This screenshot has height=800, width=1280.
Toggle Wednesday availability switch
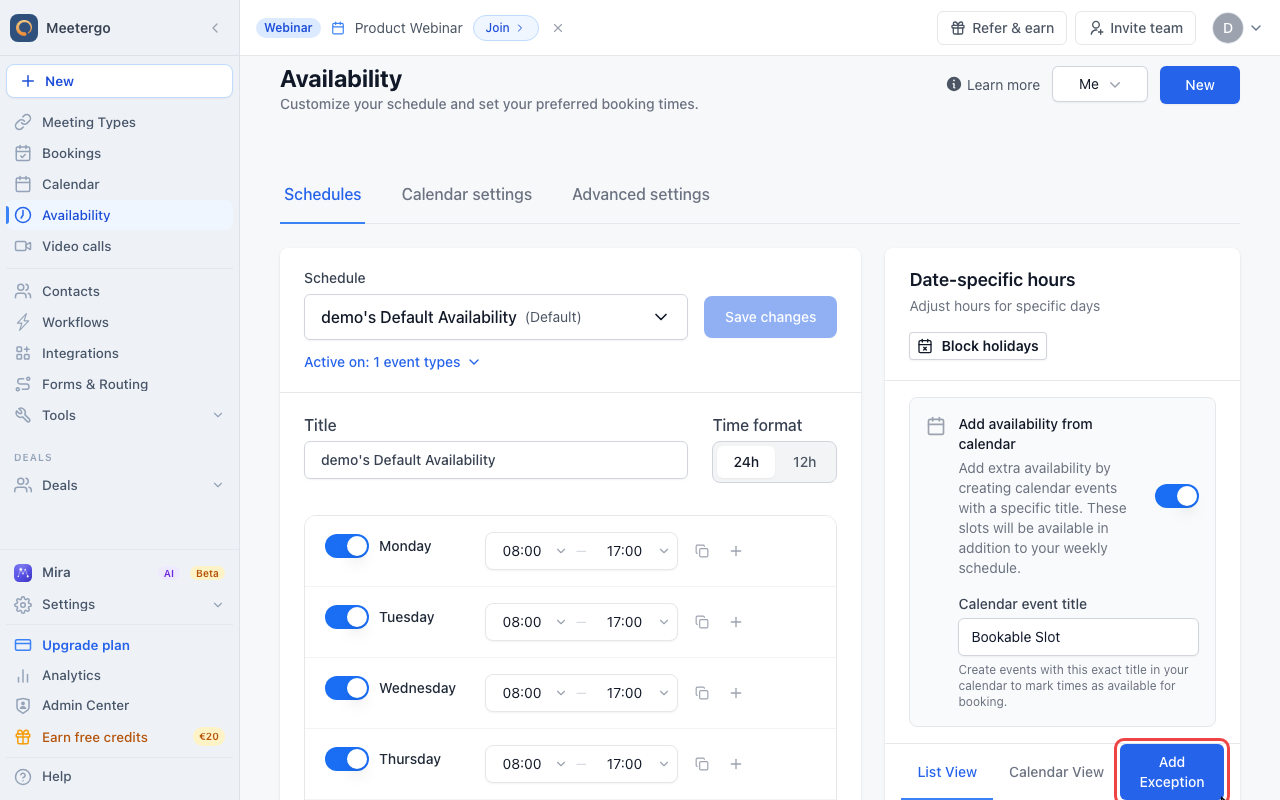347,688
